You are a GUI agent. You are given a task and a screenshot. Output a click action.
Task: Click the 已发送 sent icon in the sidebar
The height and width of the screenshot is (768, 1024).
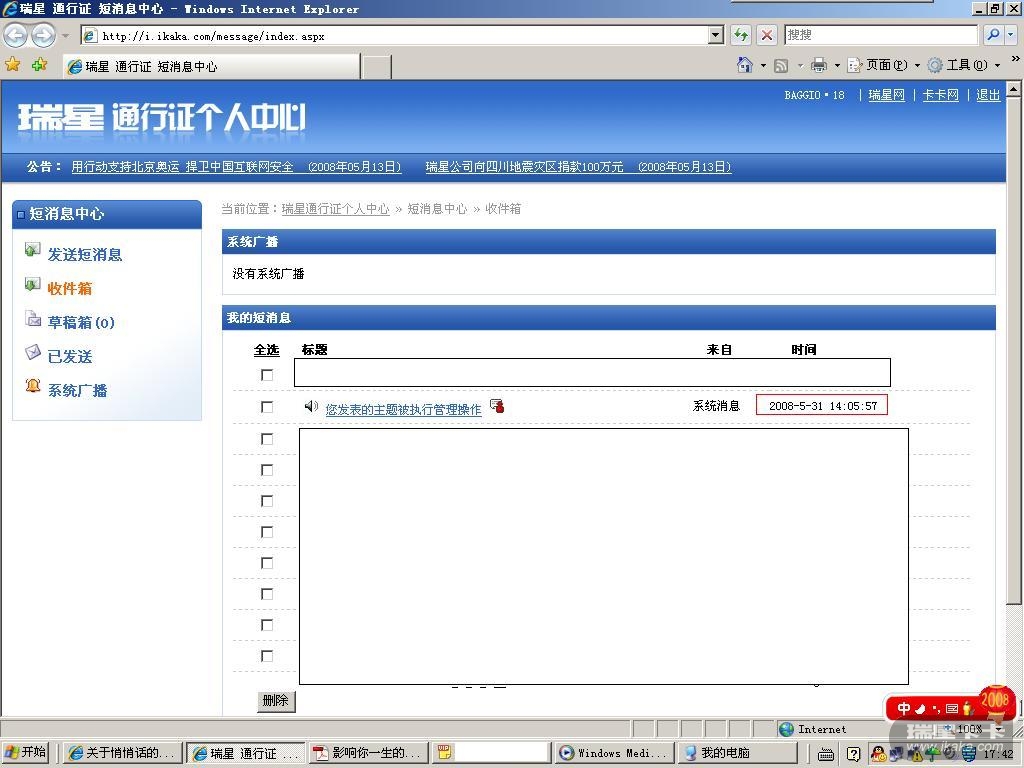pos(33,352)
